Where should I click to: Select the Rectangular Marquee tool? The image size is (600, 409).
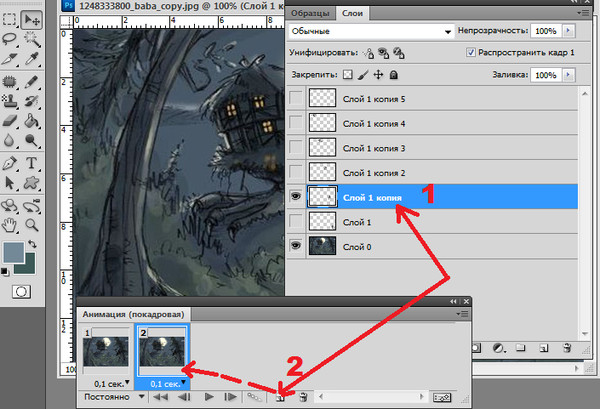(9, 19)
